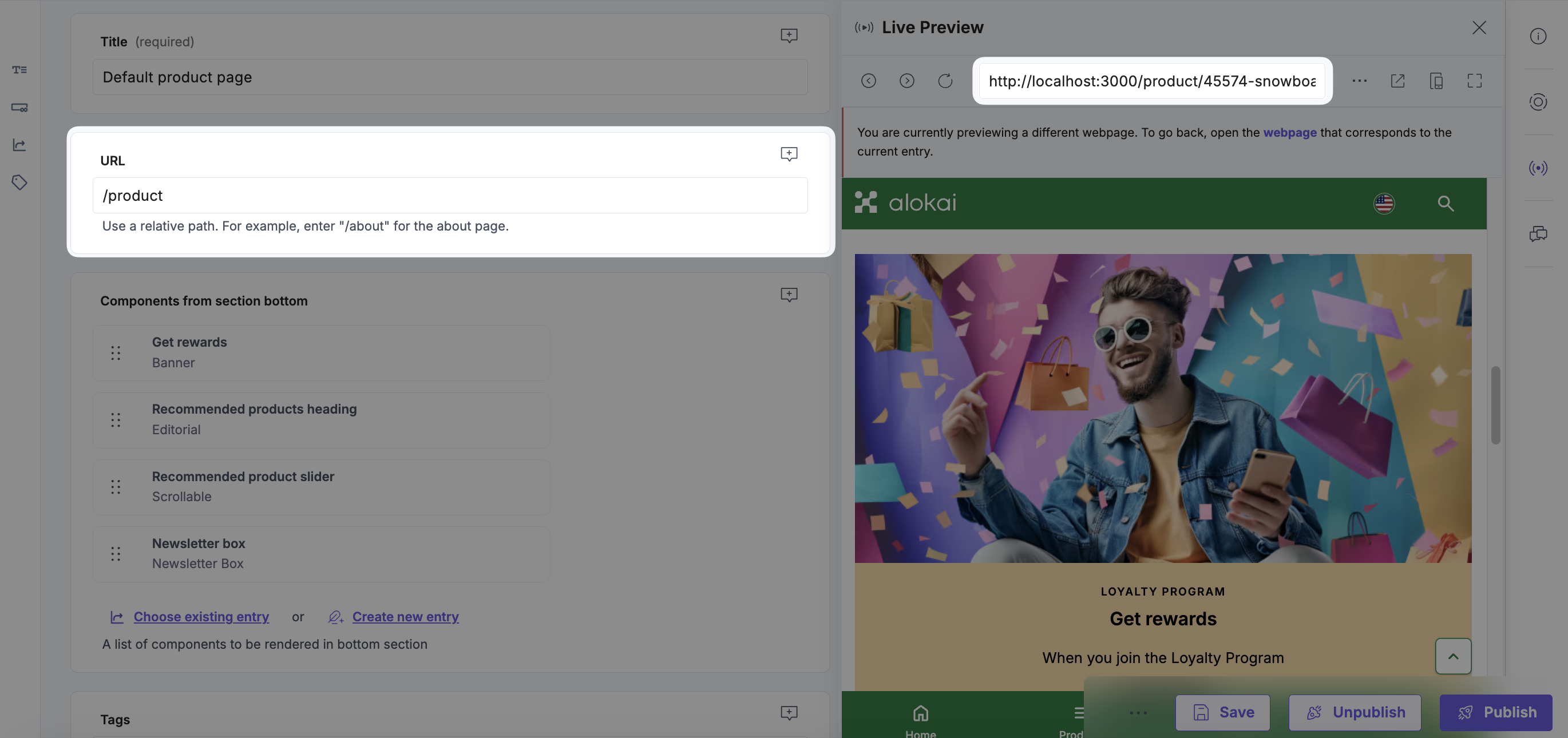Open discussion comments icon in right rail
This screenshot has width=1568, height=738.
pos(1538,233)
